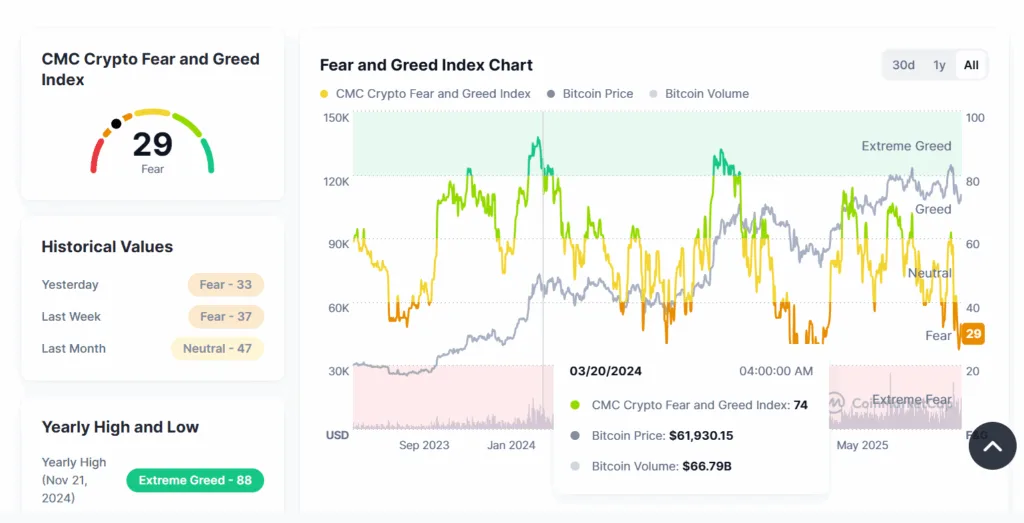Toggle the CMC Crypto Fear and Greed Index legend label
1024x523 pixels.
pos(433,94)
